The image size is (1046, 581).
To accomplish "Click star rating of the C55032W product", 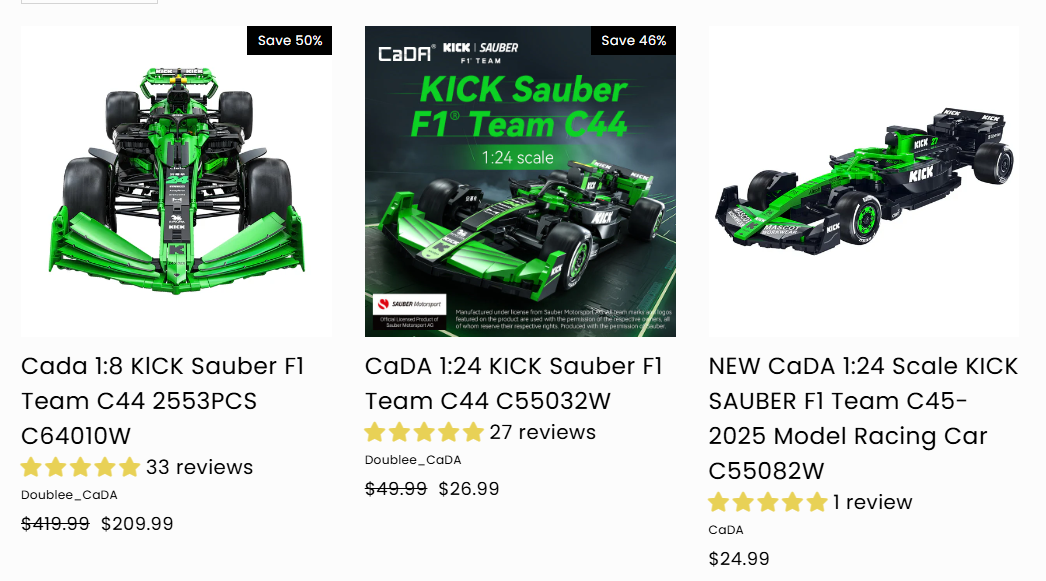I will point(424,433).
